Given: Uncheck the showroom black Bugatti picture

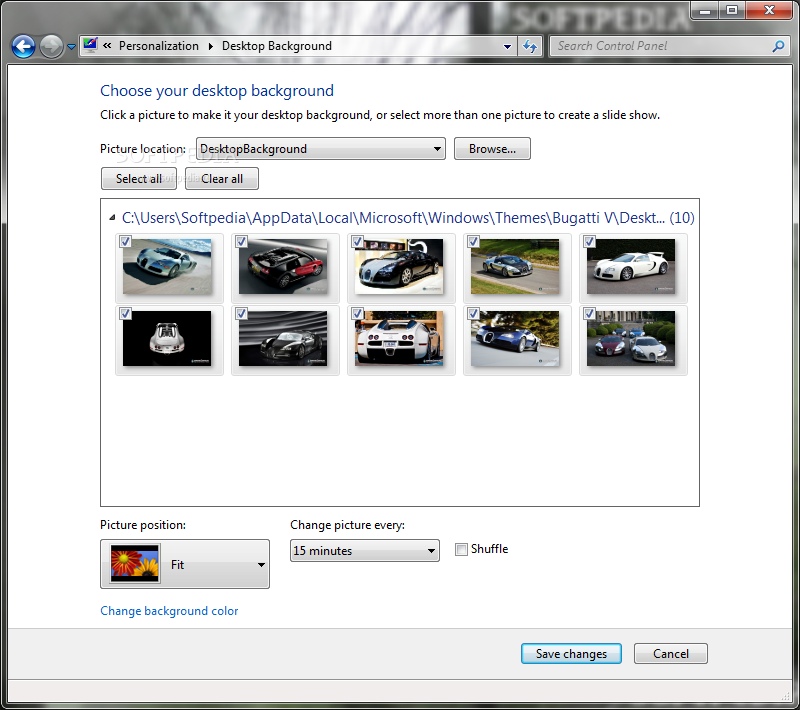Looking at the screenshot, I should tap(357, 241).
